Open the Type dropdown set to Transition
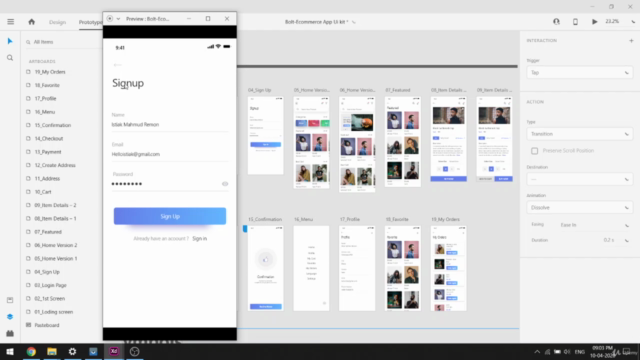Viewport: 640px width, 360px height. point(580,134)
